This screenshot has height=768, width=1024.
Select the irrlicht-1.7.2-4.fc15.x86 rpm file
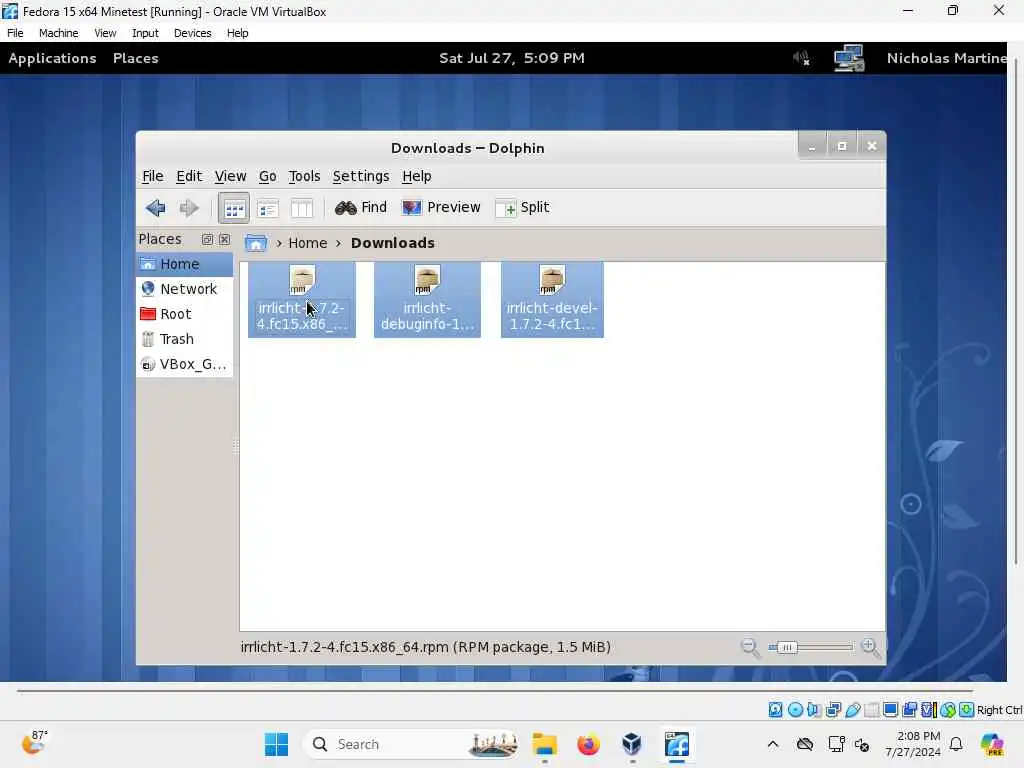[x=302, y=300]
